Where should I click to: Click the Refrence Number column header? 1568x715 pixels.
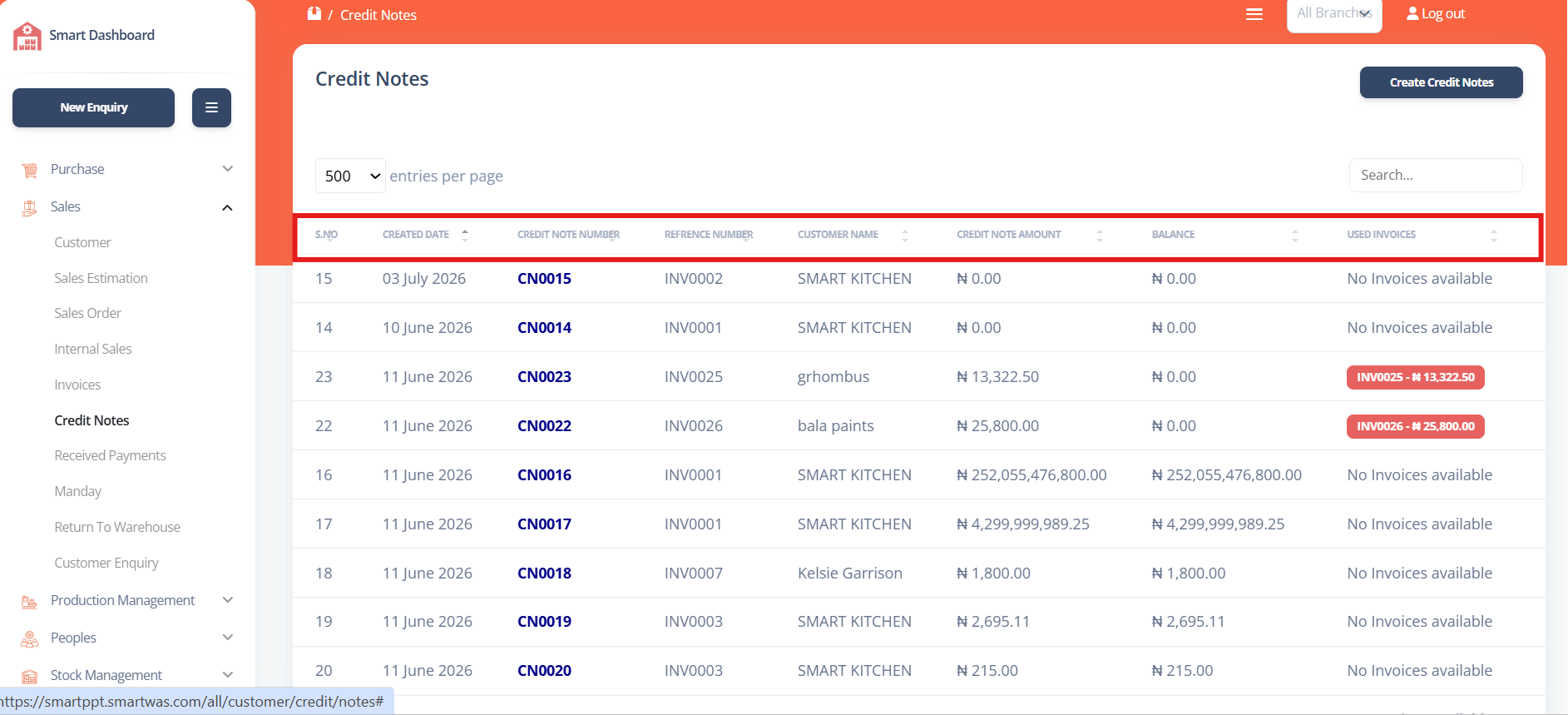click(x=709, y=235)
